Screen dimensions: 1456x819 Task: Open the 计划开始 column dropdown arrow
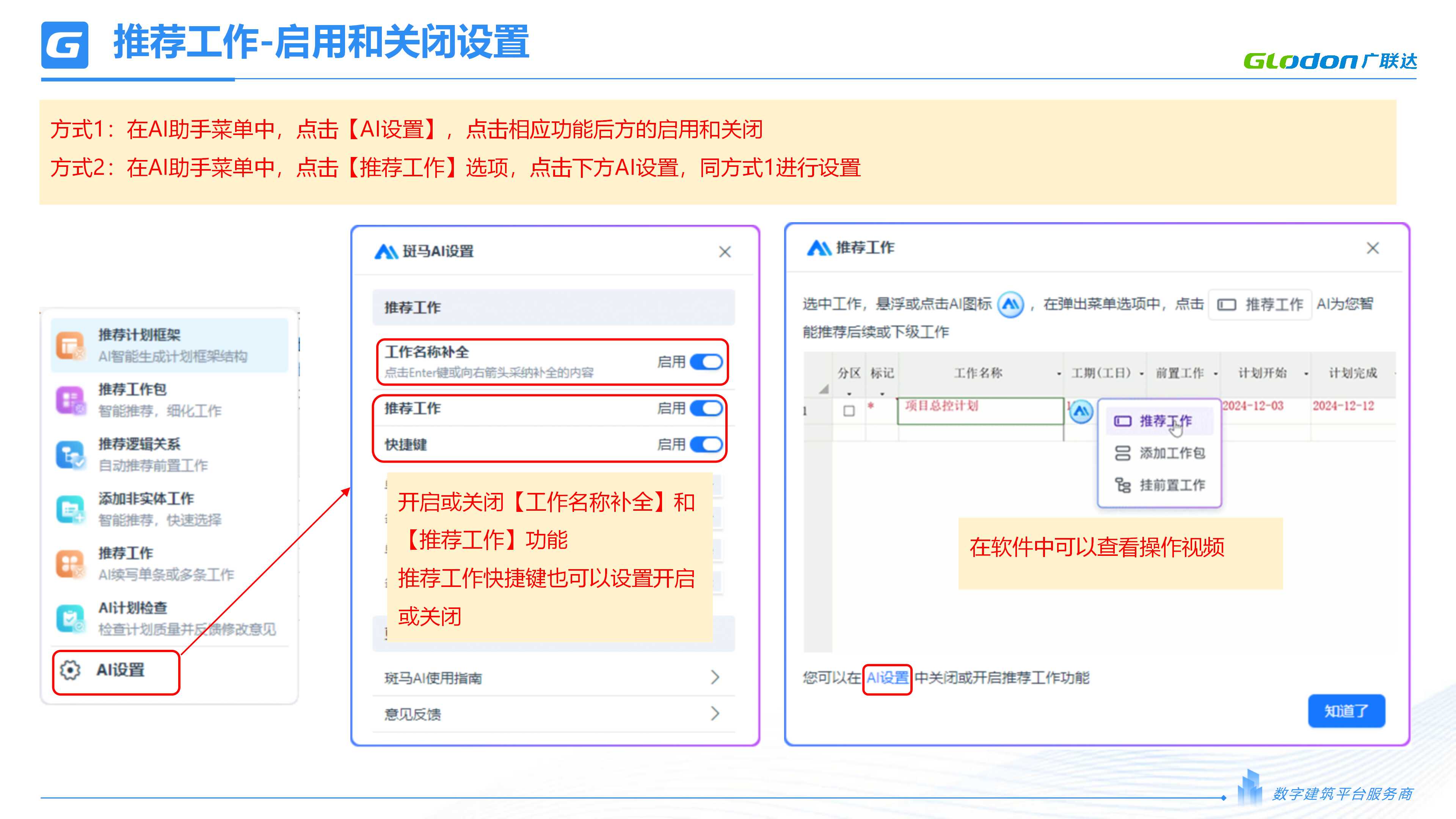click(1306, 373)
